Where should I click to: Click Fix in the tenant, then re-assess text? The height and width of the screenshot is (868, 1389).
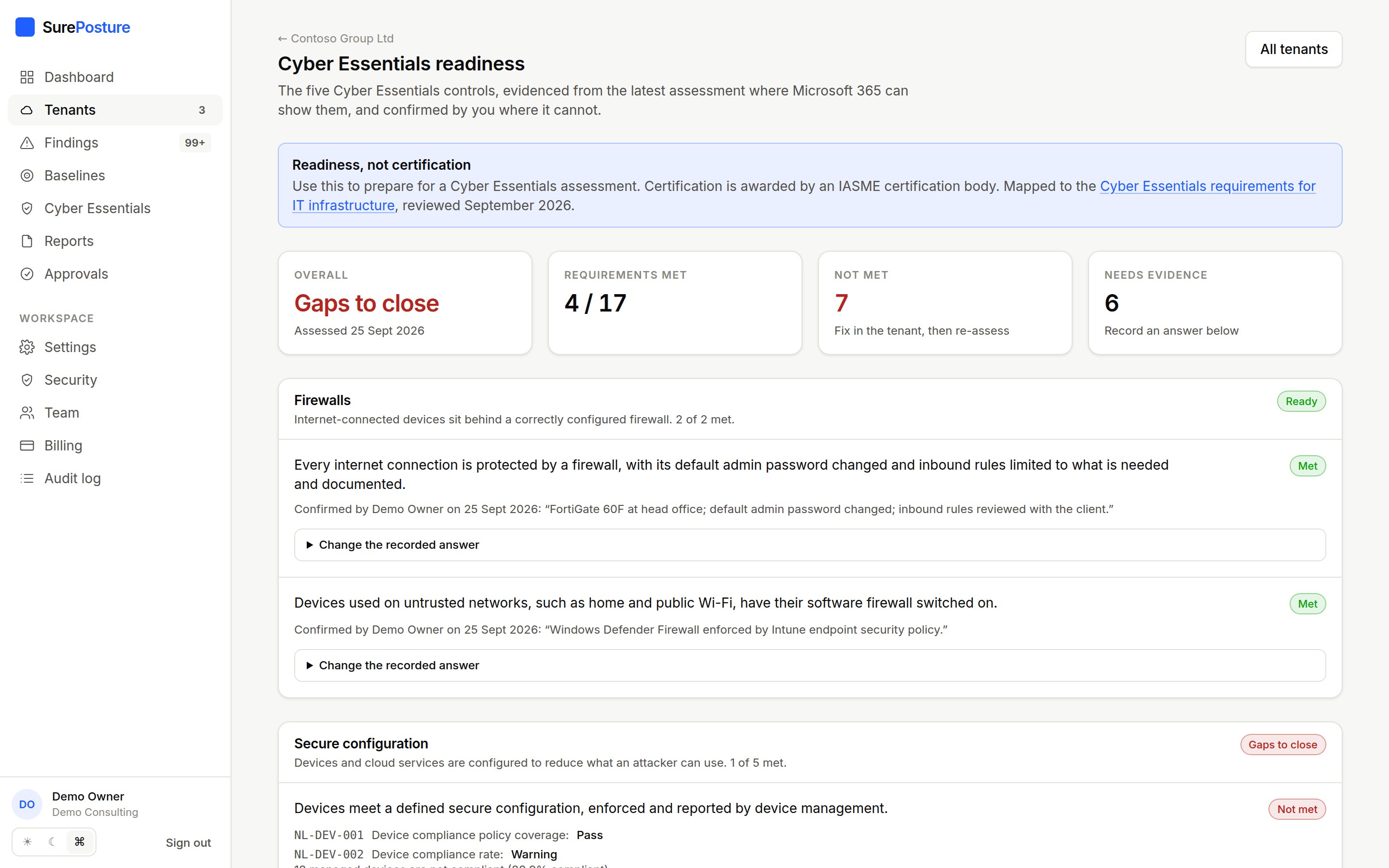[921, 331]
